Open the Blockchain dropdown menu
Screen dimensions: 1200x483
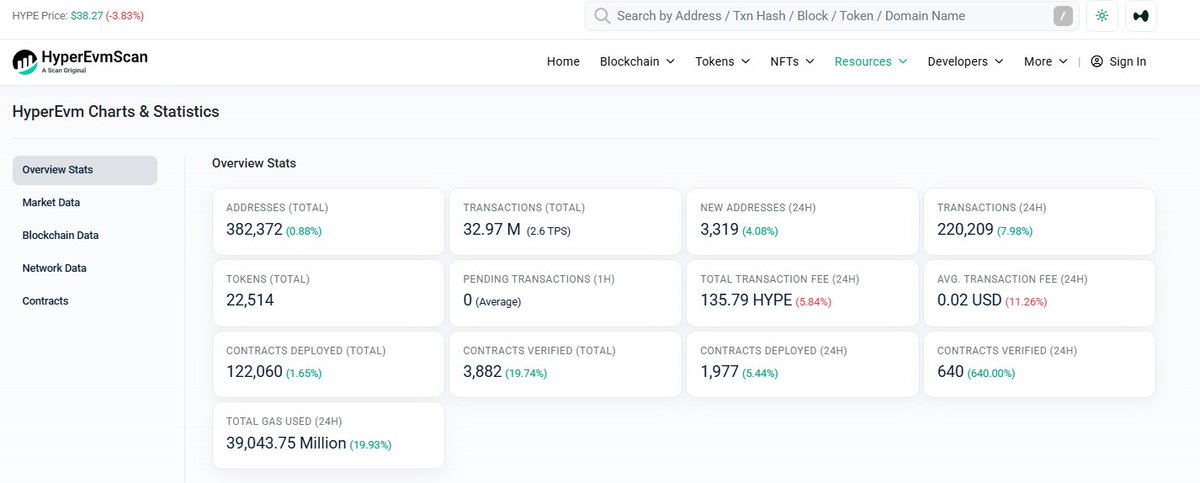637,61
